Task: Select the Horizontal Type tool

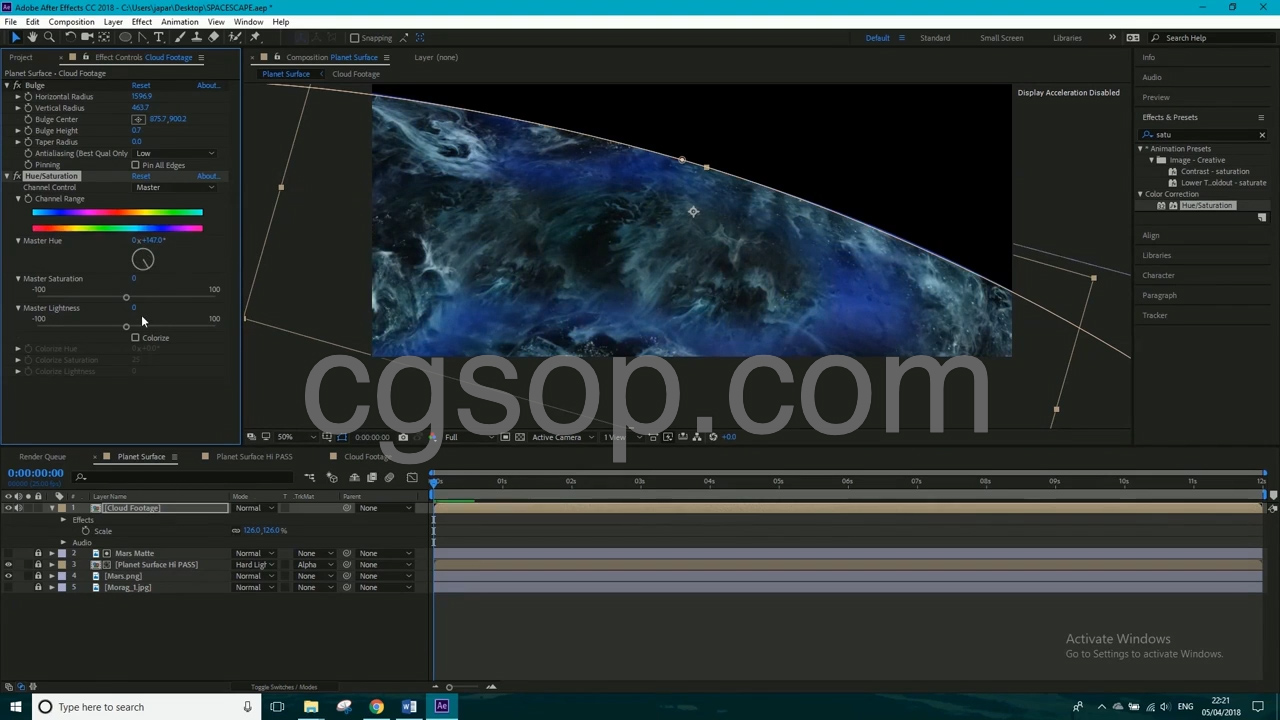Action: tap(159, 38)
